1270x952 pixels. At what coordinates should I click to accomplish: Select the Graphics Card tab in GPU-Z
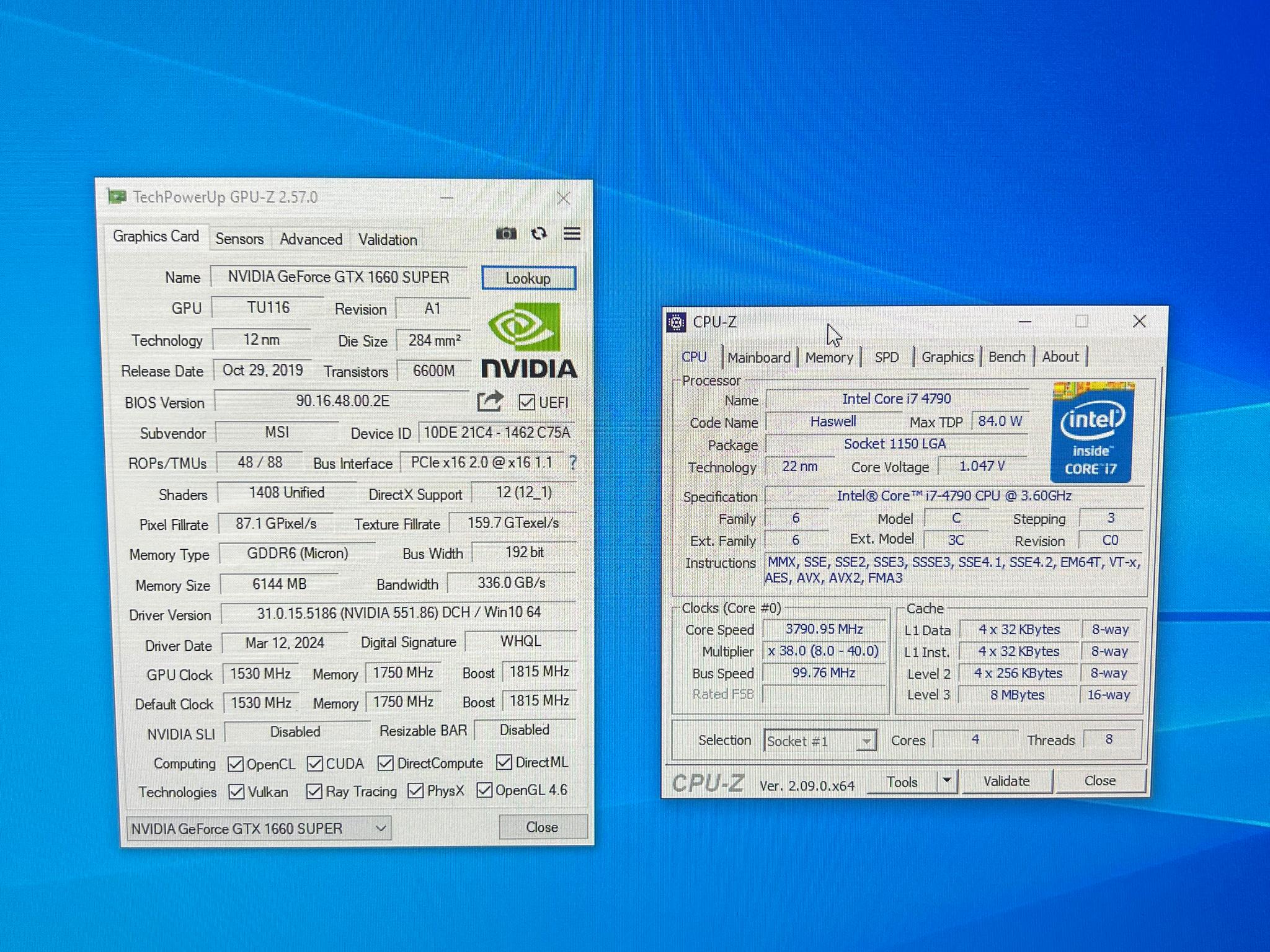pos(156,236)
